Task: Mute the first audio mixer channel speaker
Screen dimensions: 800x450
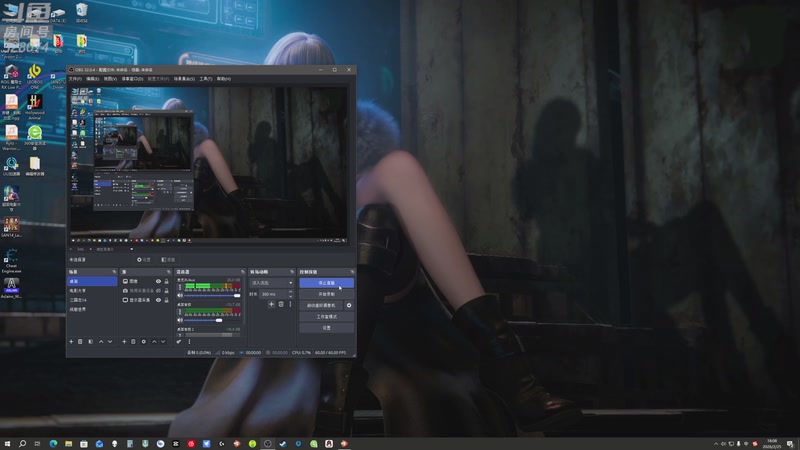Action: tap(180, 295)
